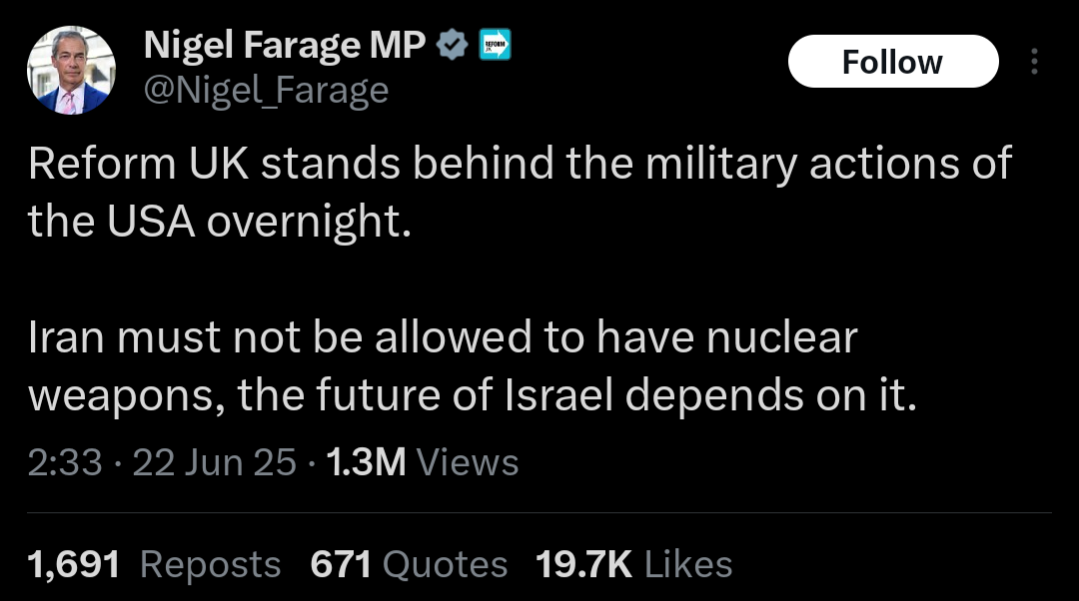Show the 19.7K Likes list
Screen dimensions: 1079x601
[634, 565]
